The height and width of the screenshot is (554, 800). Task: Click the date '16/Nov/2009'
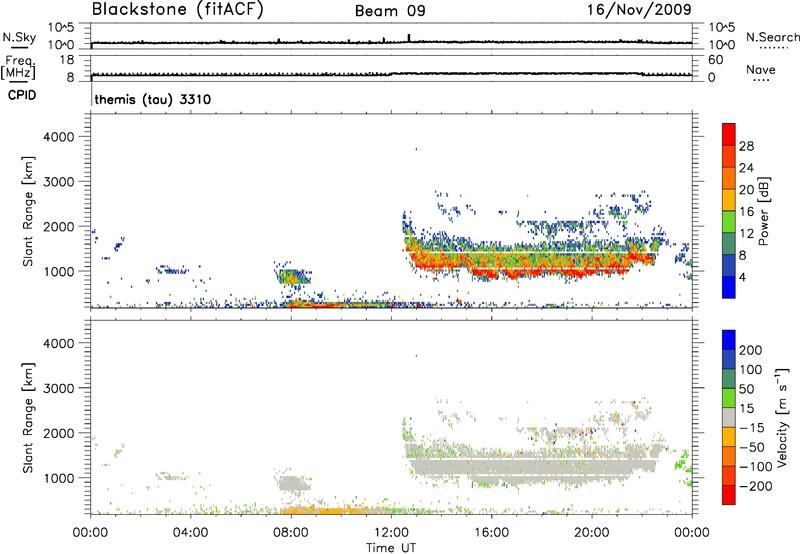(639, 9)
